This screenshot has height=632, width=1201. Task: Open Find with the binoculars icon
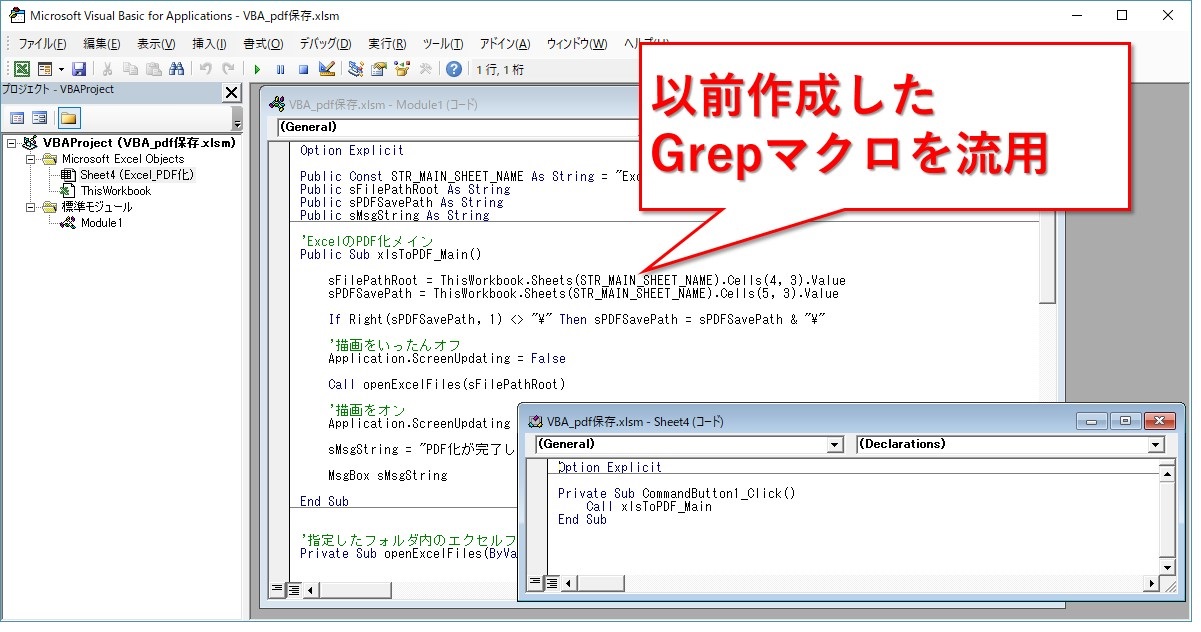(x=177, y=69)
